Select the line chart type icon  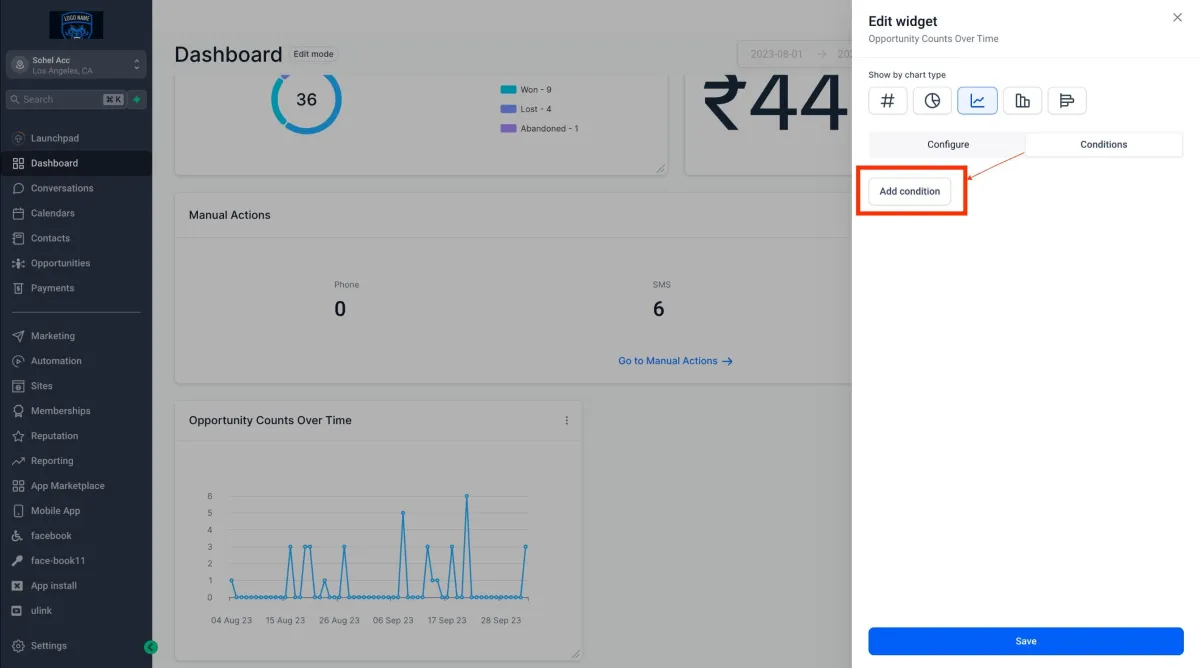click(x=977, y=101)
